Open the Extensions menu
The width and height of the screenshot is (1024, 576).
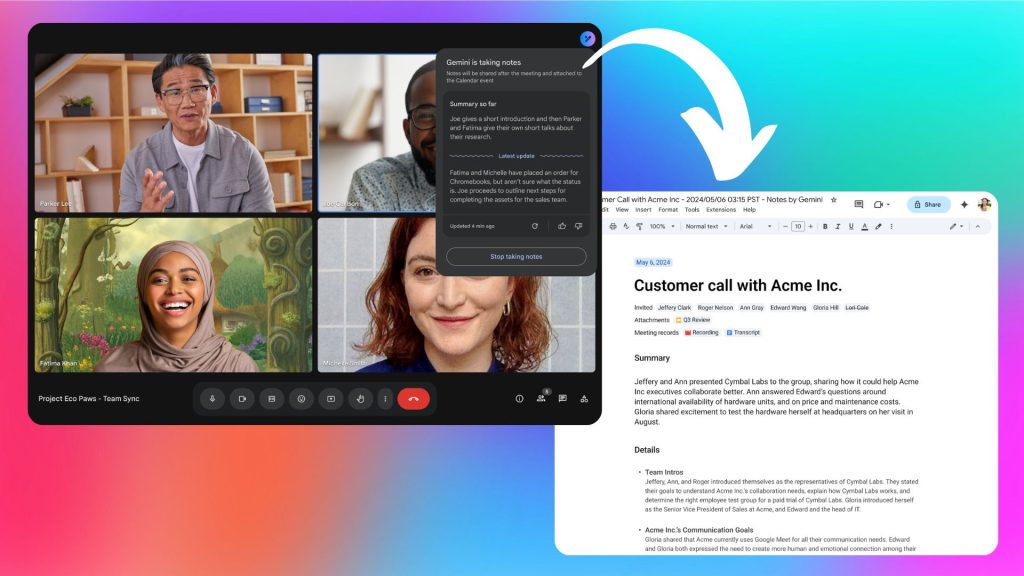click(x=720, y=210)
